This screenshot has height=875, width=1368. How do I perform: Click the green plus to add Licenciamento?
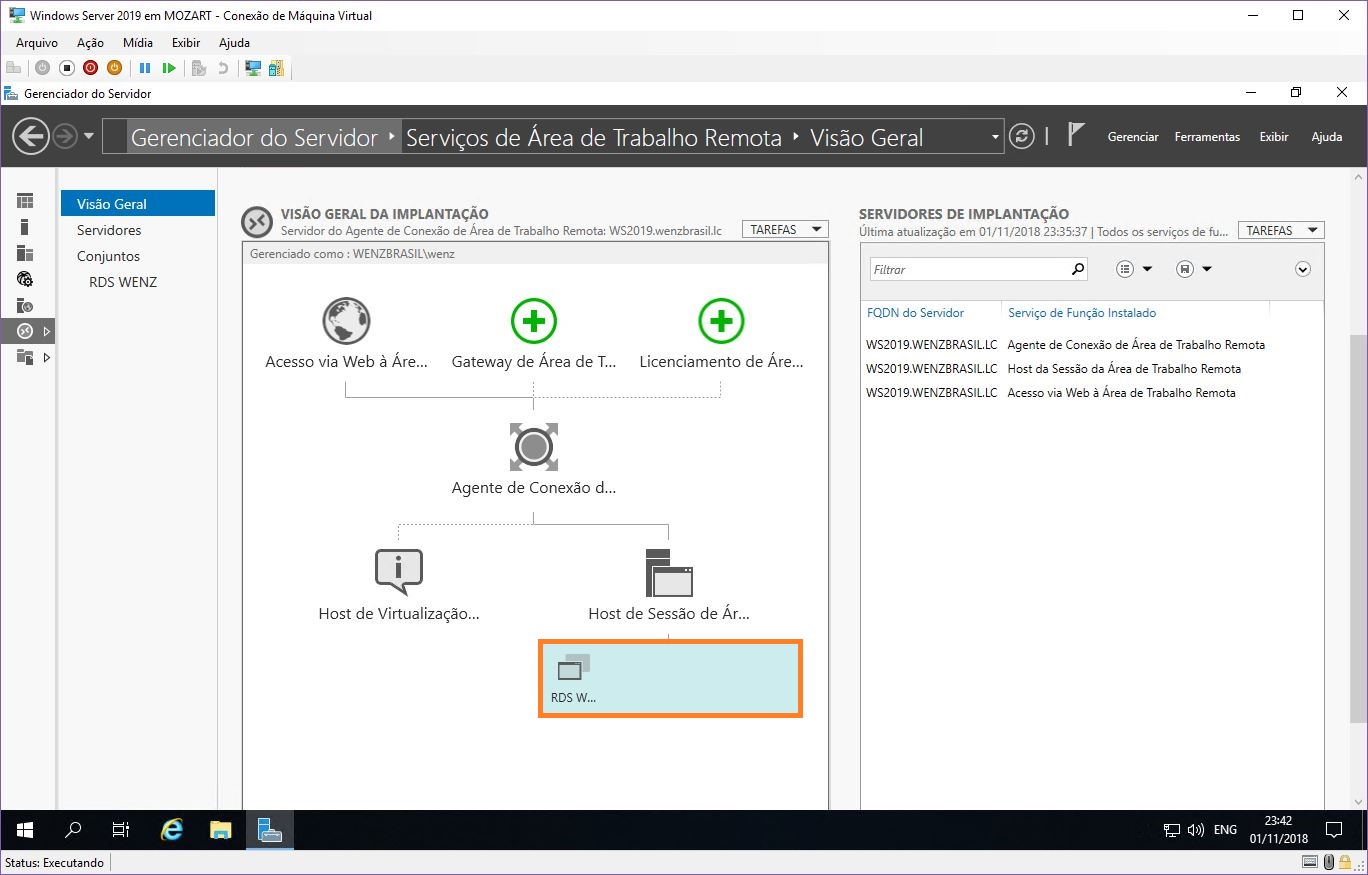[721, 321]
